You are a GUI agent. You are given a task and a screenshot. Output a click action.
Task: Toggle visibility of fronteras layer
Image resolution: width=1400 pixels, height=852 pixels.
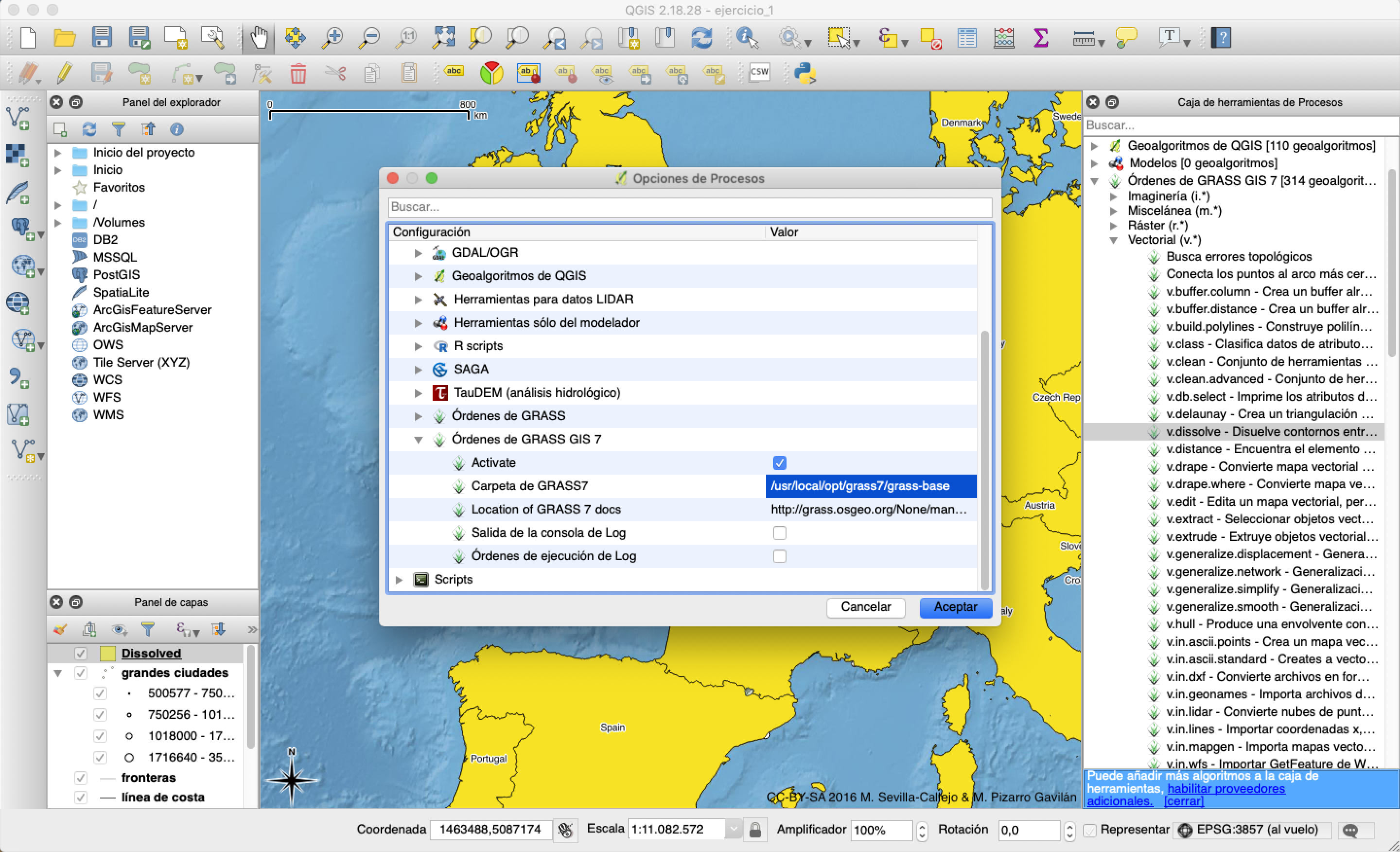(81, 778)
